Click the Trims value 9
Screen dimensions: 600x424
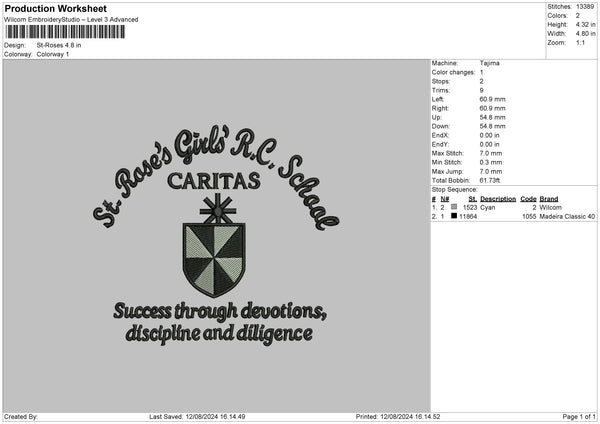point(481,90)
